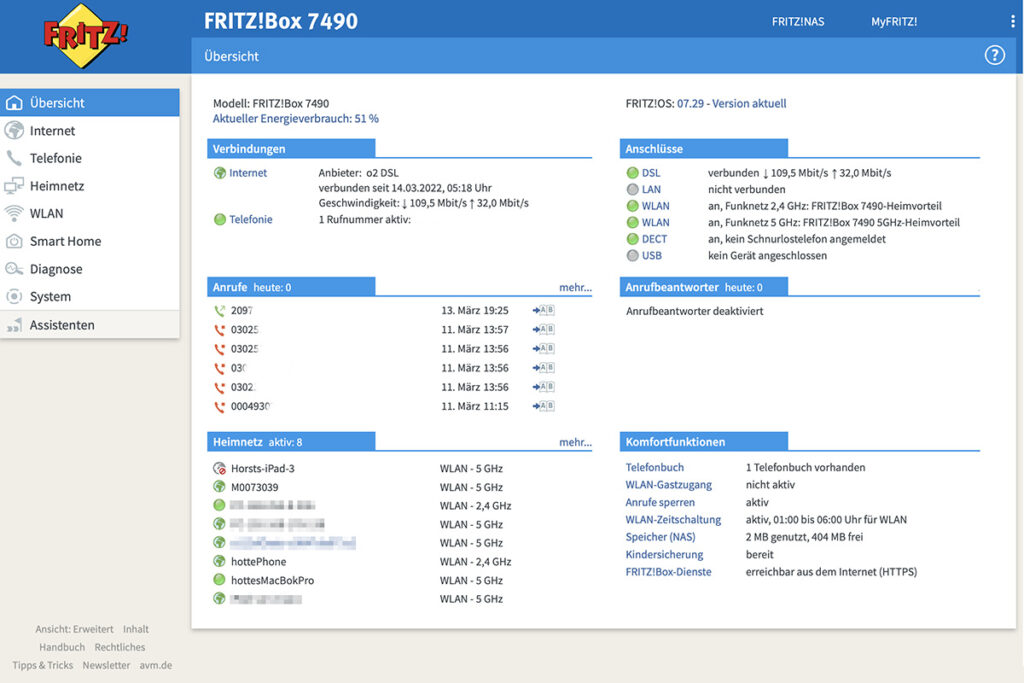The image size is (1024, 683).
Task: Click the Heimnetz computers icon
Action: (14, 186)
